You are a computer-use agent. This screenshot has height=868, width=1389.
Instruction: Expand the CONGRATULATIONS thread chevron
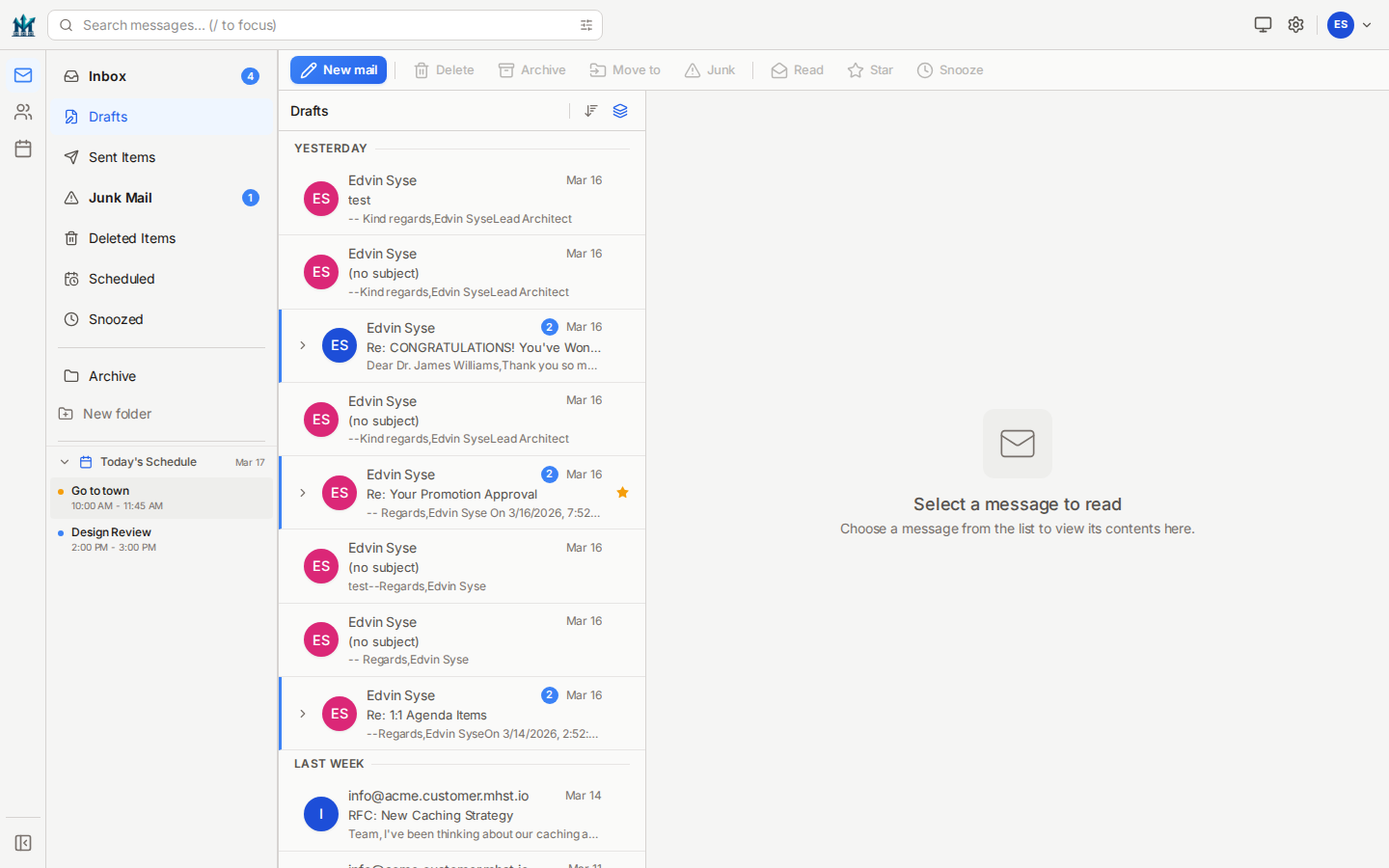tap(303, 345)
